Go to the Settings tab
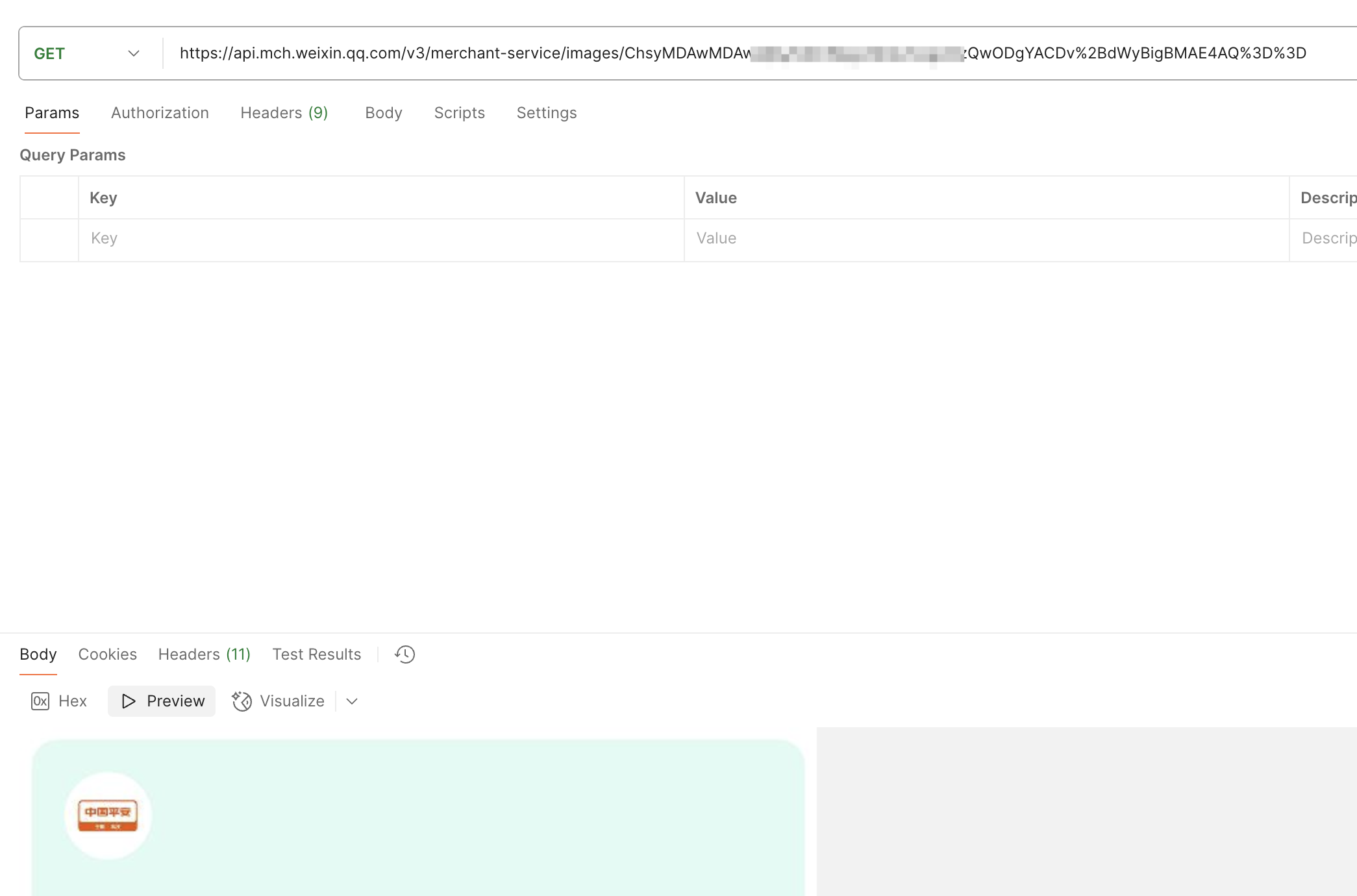The height and width of the screenshot is (896, 1357). click(546, 113)
